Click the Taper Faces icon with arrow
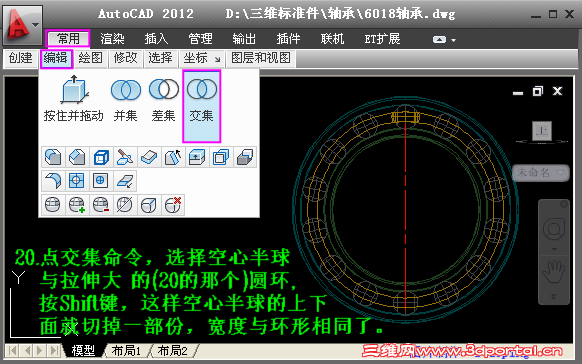The width and height of the screenshot is (582, 364). tap(173, 157)
